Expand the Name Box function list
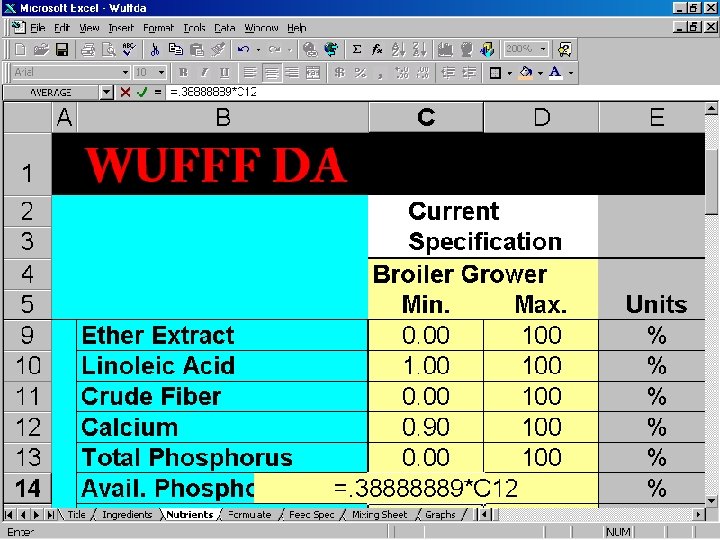The width and height of the screenshot is (720, 540). 107,92
